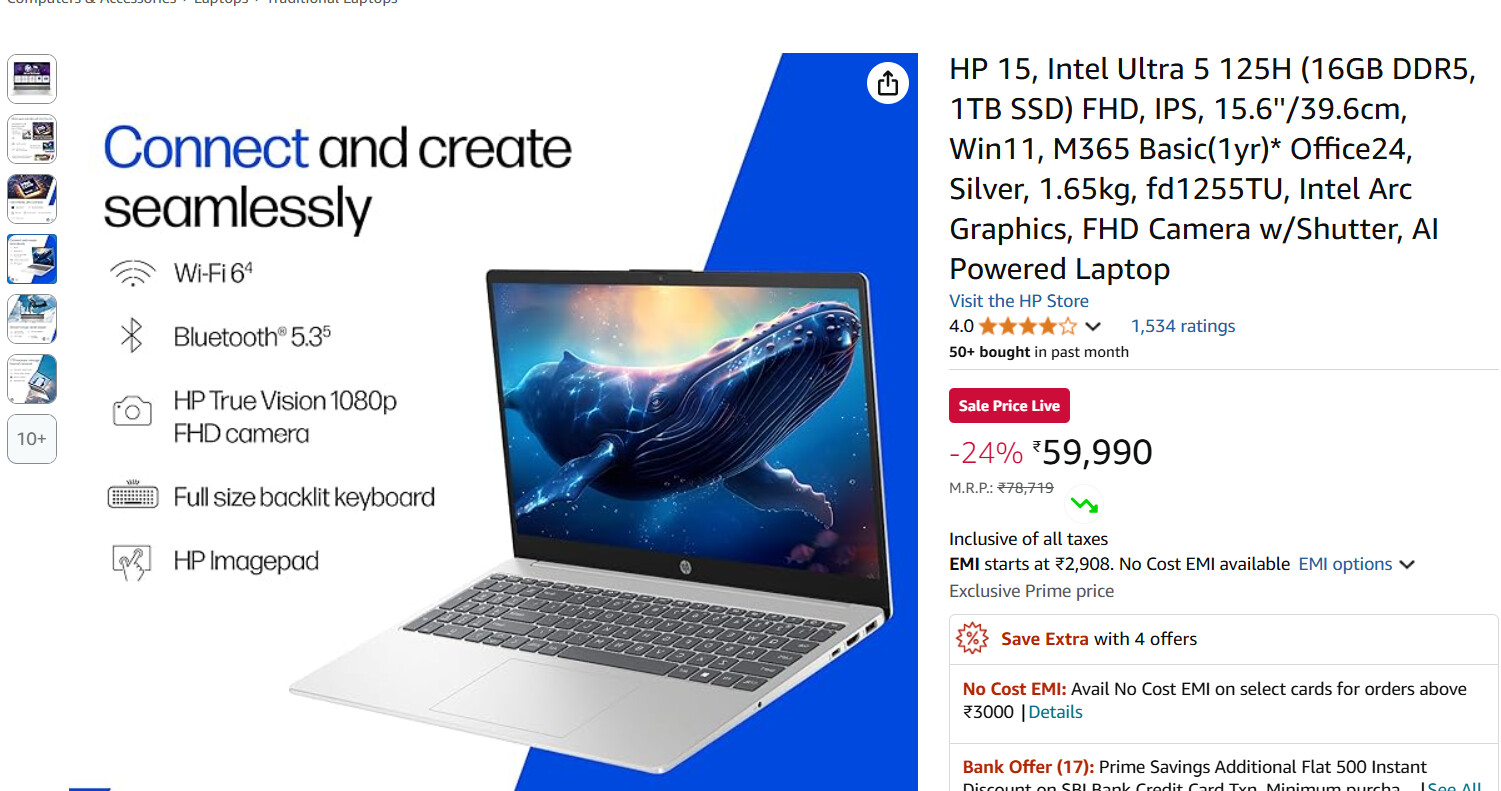Select the first product thumbnail

point(32,79)
